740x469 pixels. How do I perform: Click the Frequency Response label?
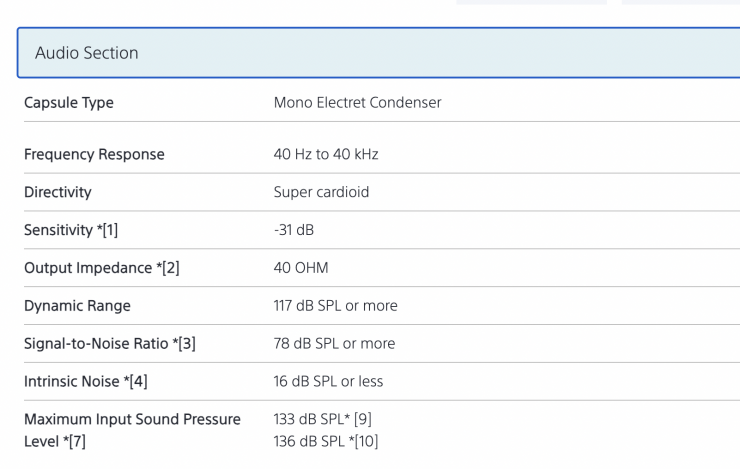(x=94, y=155)
